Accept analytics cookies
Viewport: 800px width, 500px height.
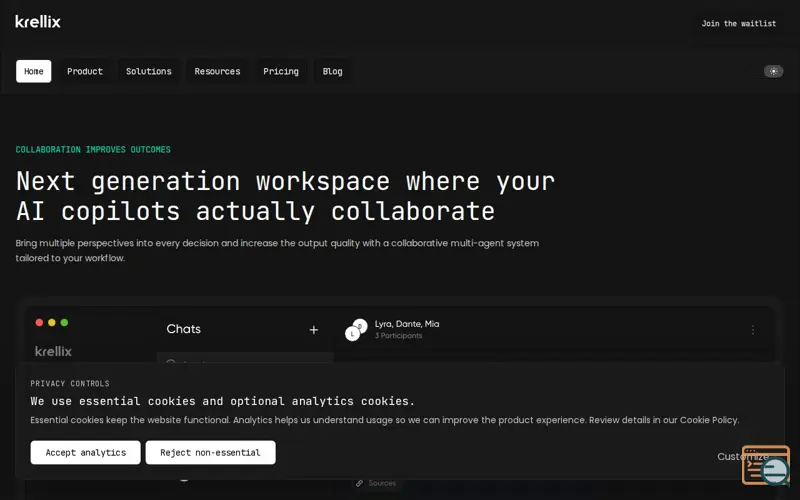(85, 453)
